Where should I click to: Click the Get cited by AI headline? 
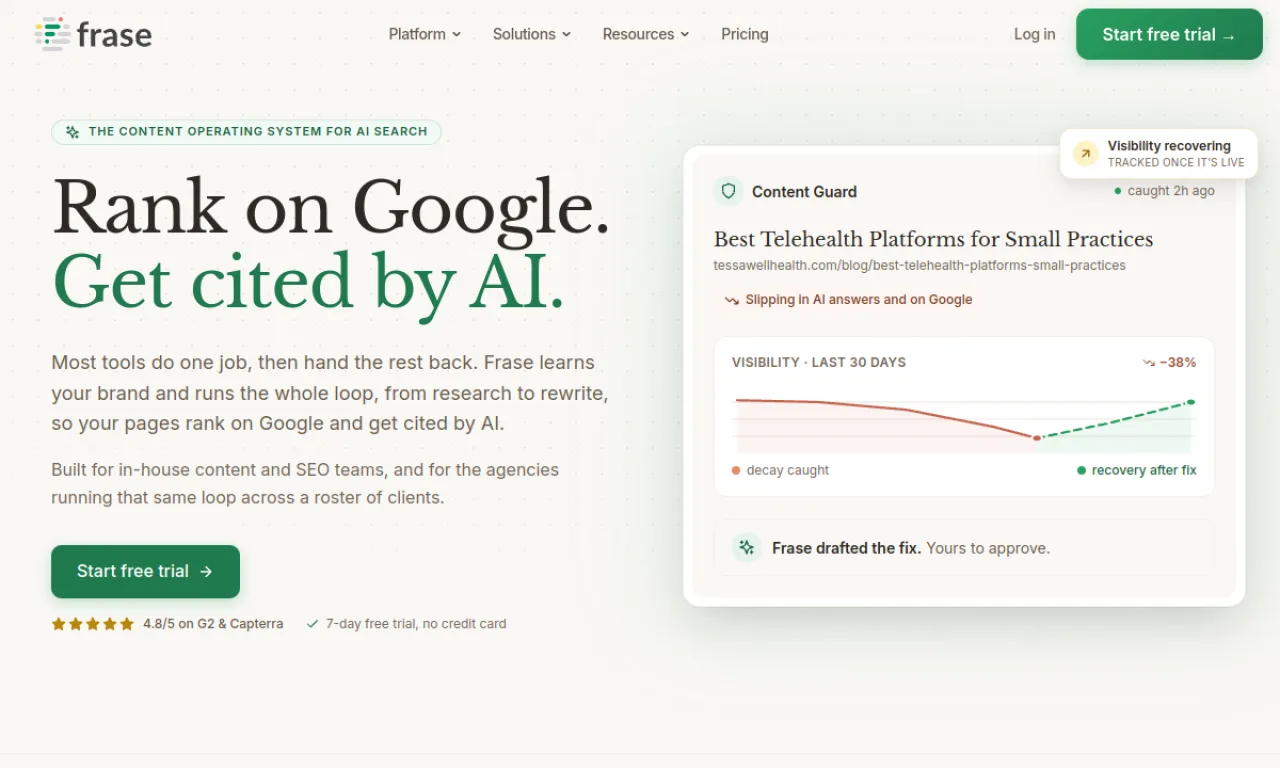pos(308,282)
